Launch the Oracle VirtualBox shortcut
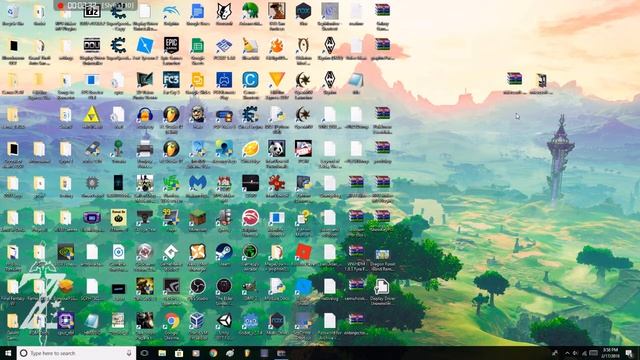The width and height of the screenshot is (640, 360). point(198,321)
